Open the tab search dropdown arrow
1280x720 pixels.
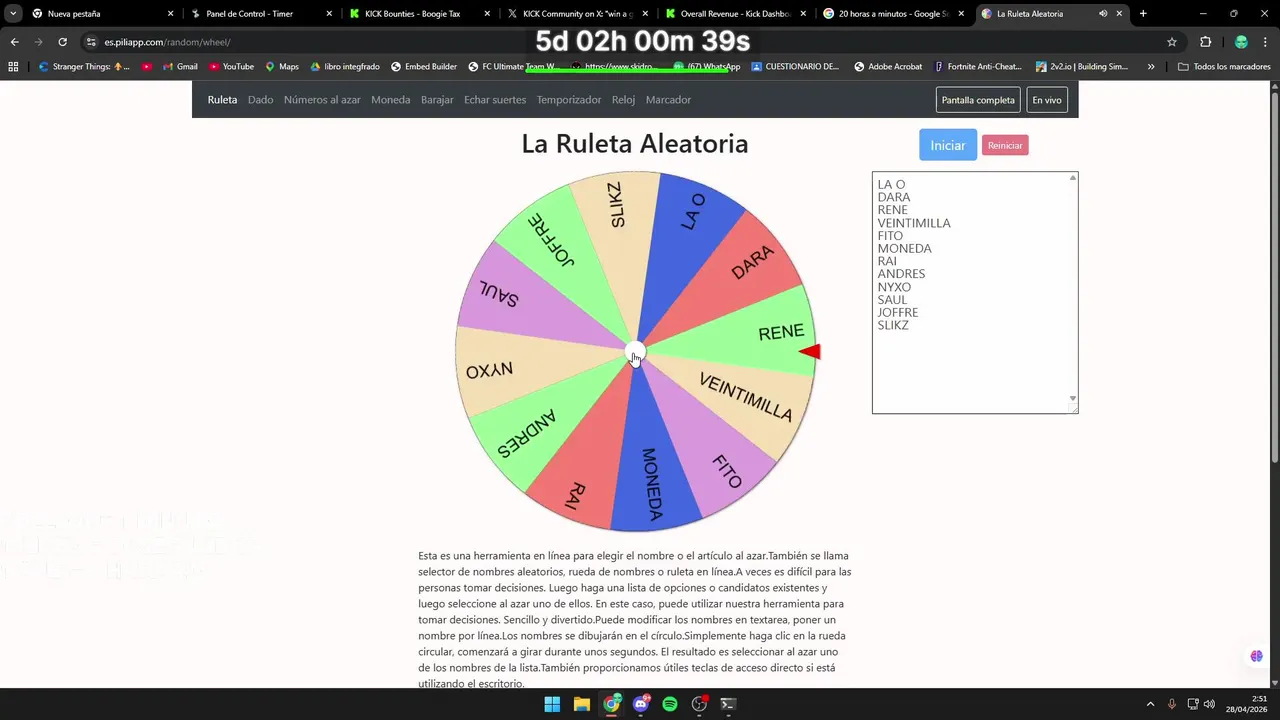[13, 14]
